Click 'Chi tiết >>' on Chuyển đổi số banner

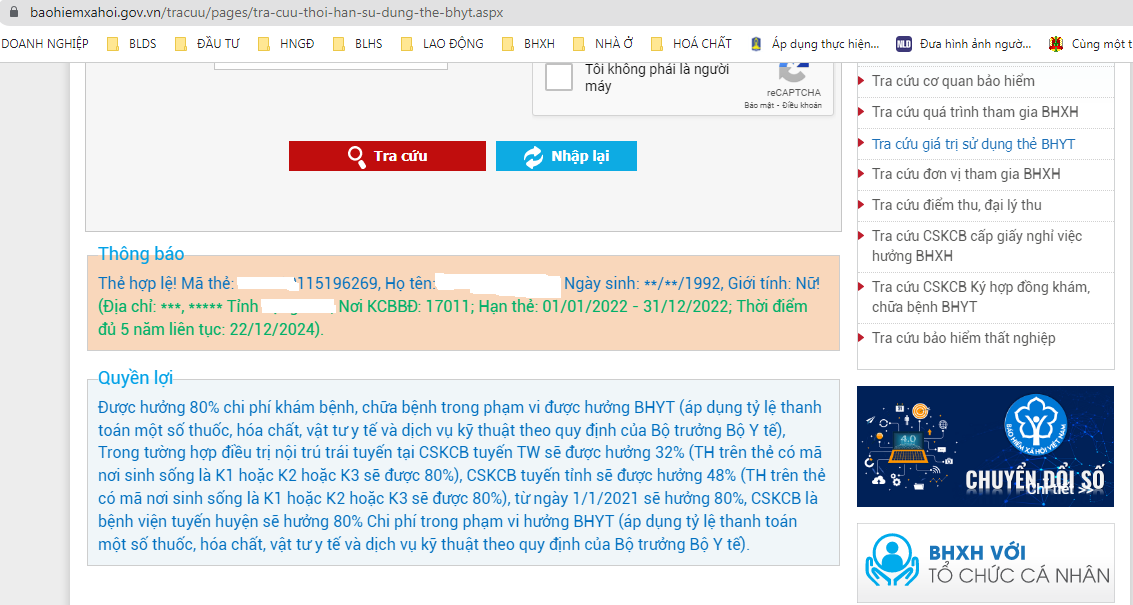point(1060,489)
